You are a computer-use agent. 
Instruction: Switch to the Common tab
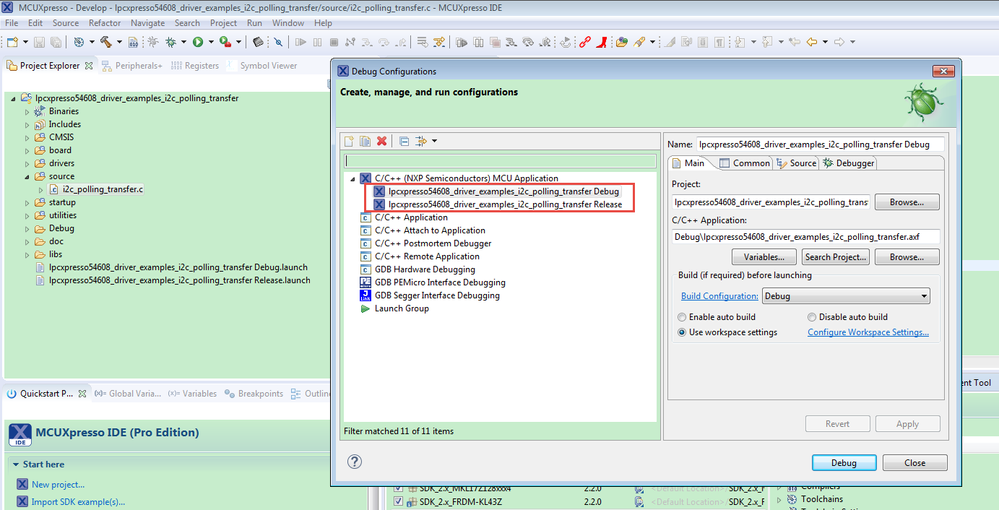[744, 163]
